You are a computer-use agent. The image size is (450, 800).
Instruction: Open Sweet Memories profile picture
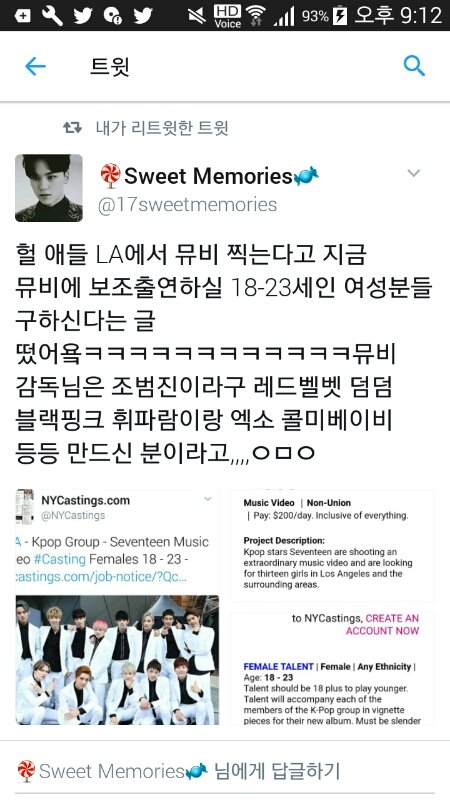point(49,188)
